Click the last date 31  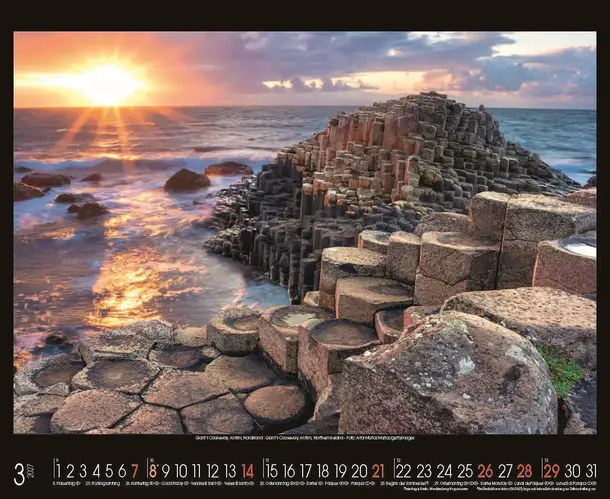coord(590,471)
